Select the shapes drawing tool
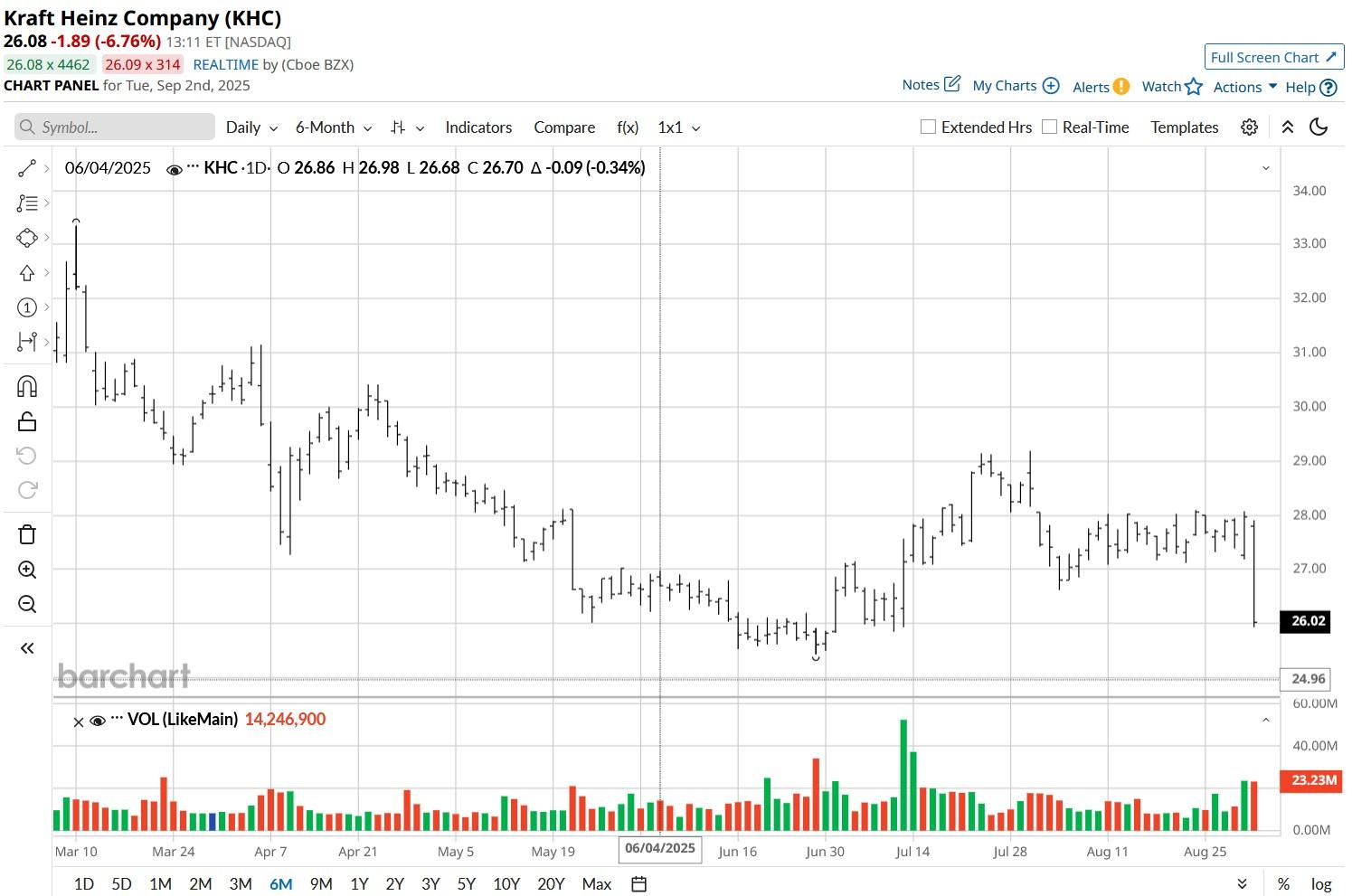The width and height of the screenshot is (1352, 896). [27, 238]
